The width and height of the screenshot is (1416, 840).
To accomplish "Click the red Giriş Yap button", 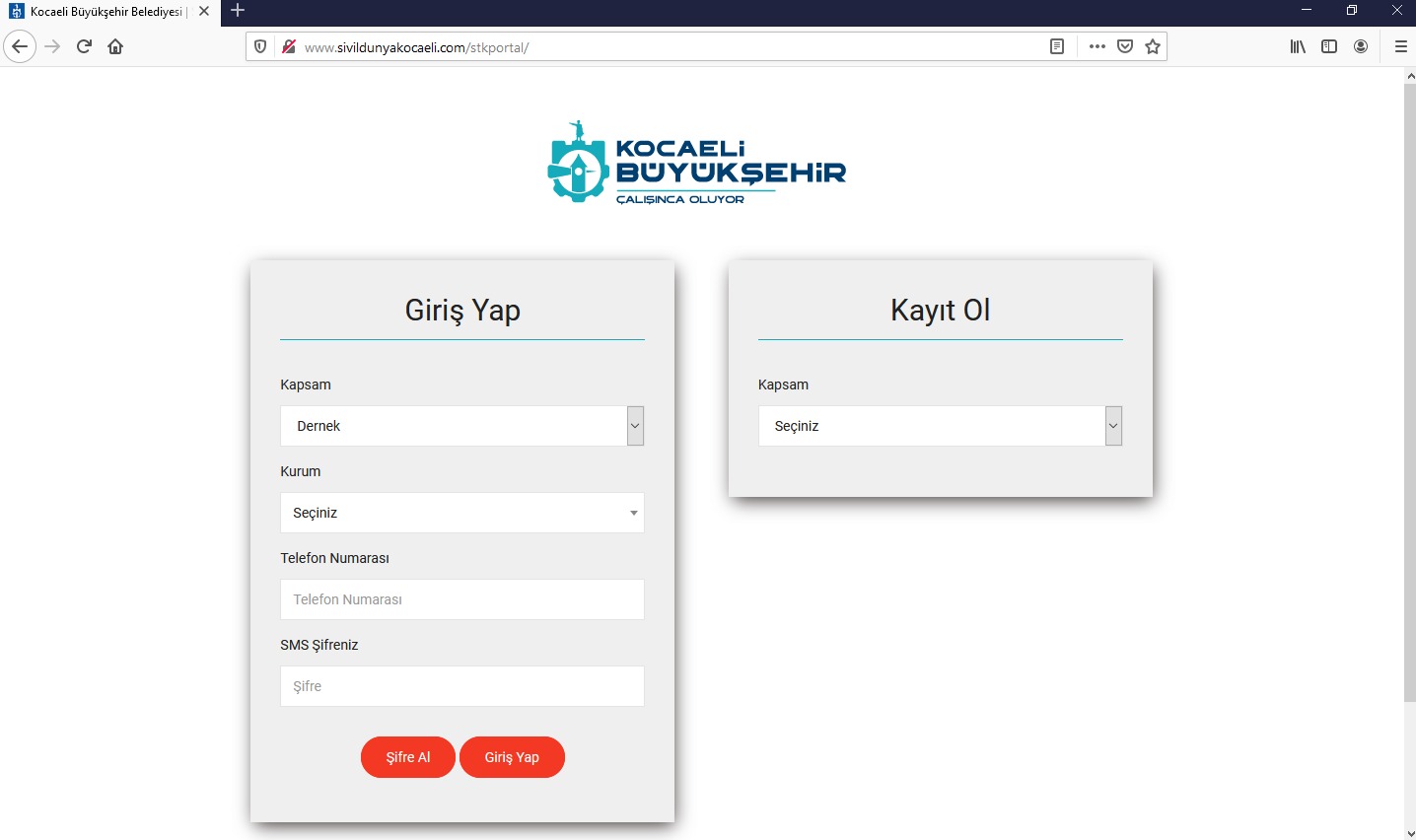I will click(512, 757).
